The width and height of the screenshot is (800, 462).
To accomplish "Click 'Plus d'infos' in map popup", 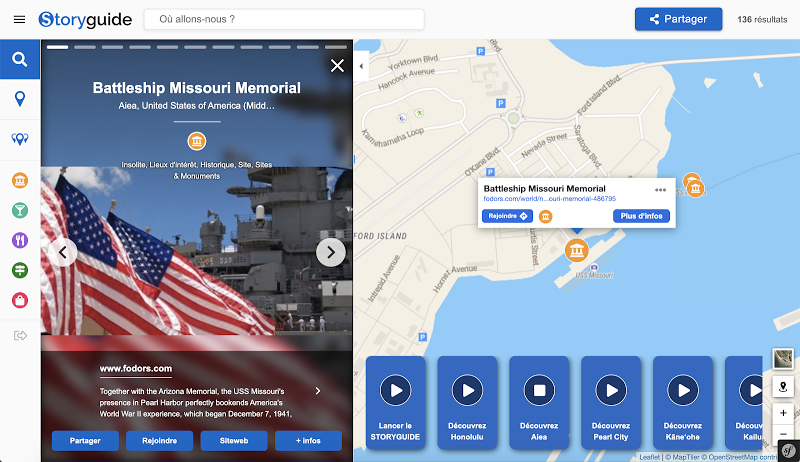I will (641, 216).
